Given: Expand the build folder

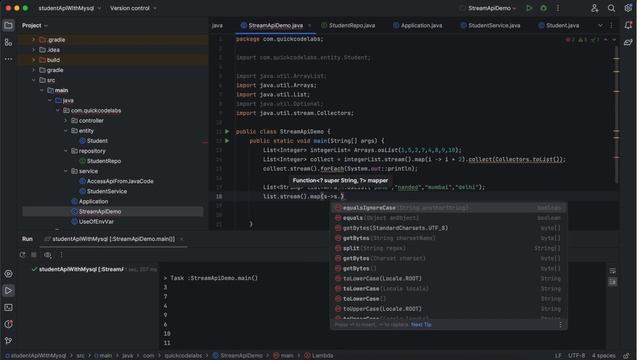Looking at the screenshot, I should (34, 60).
